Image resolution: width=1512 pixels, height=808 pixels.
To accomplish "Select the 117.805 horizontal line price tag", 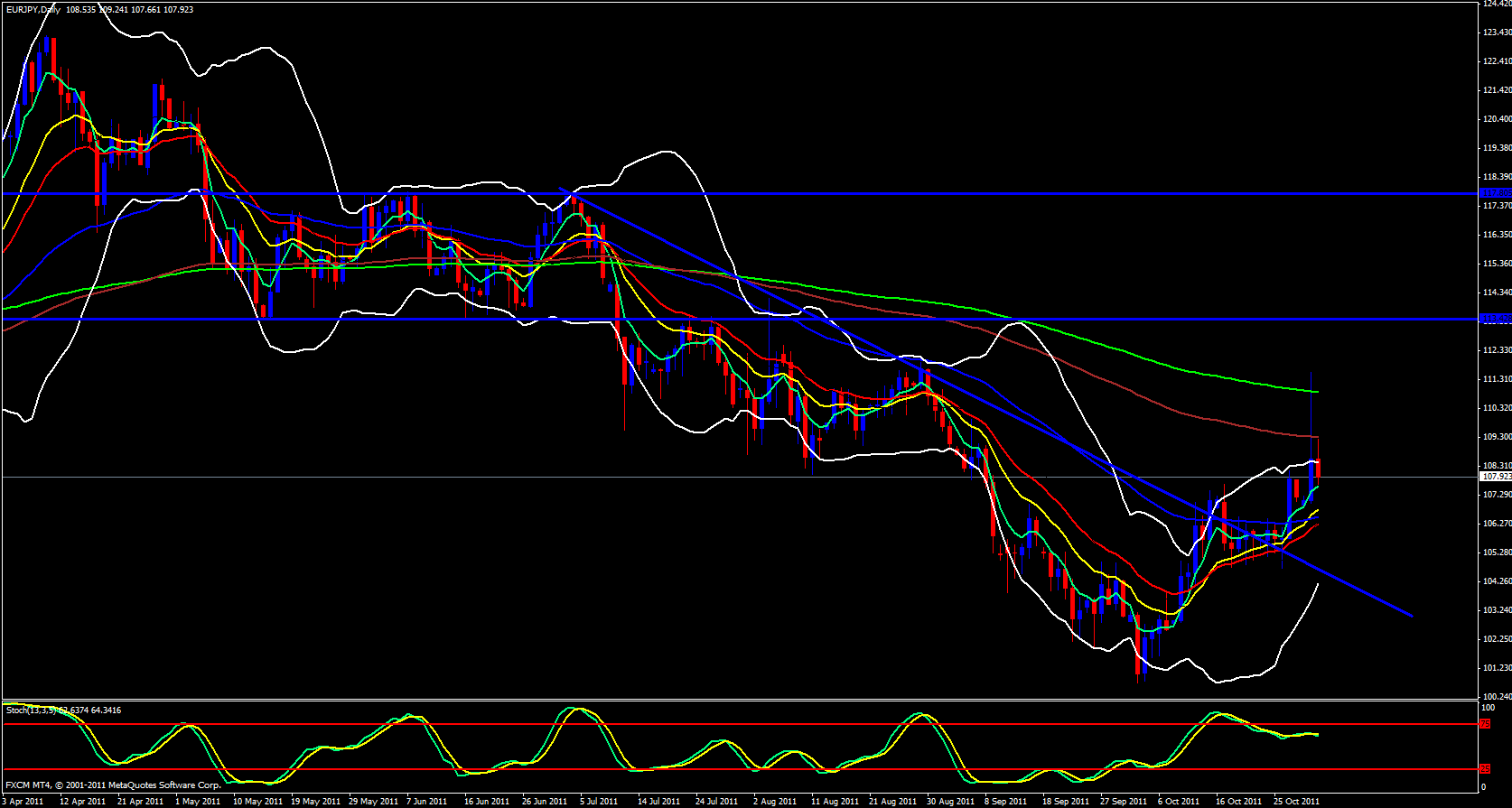I will tap(1496, 193).
